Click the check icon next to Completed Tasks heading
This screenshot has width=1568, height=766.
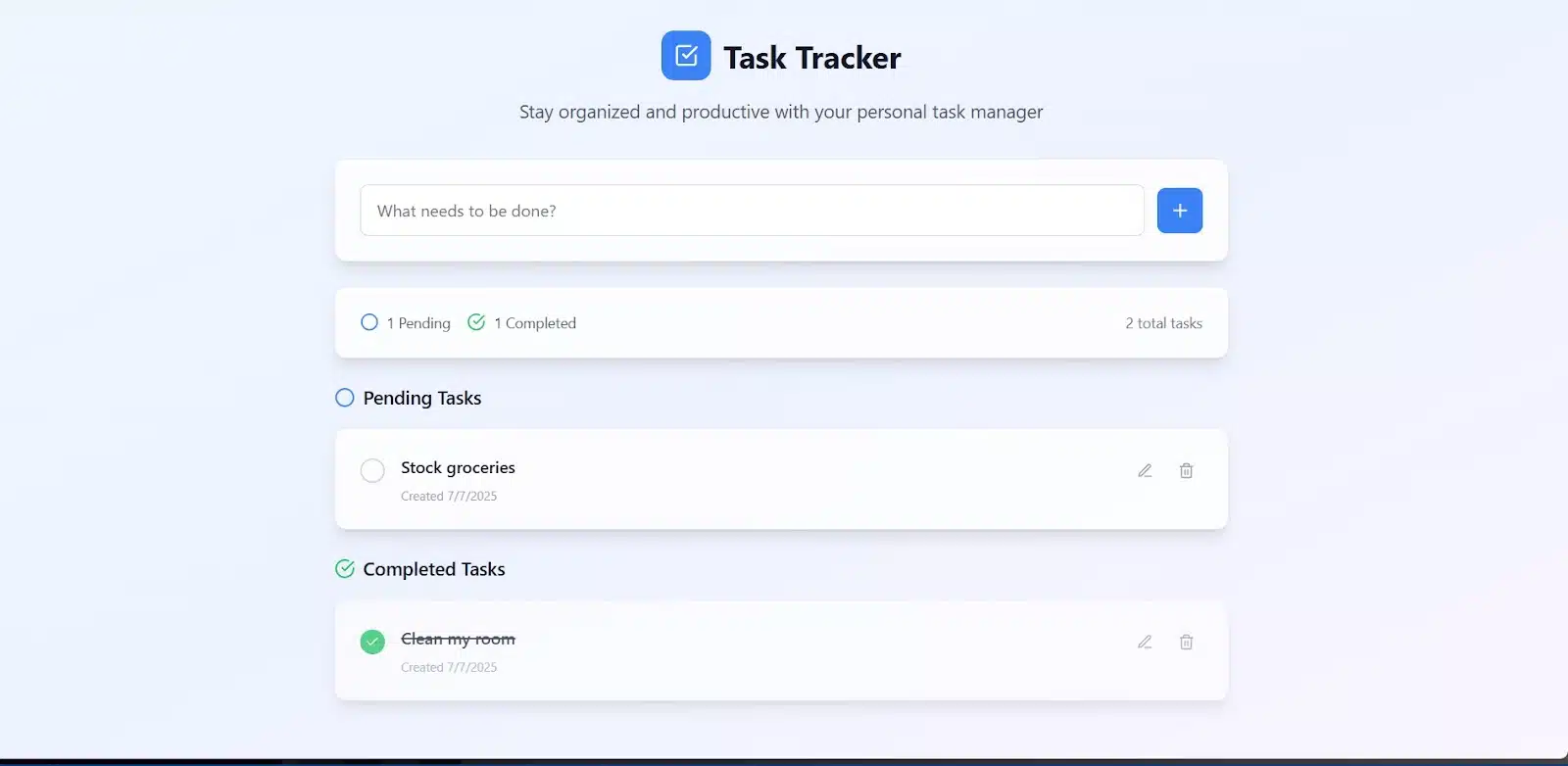coord(345,569)
